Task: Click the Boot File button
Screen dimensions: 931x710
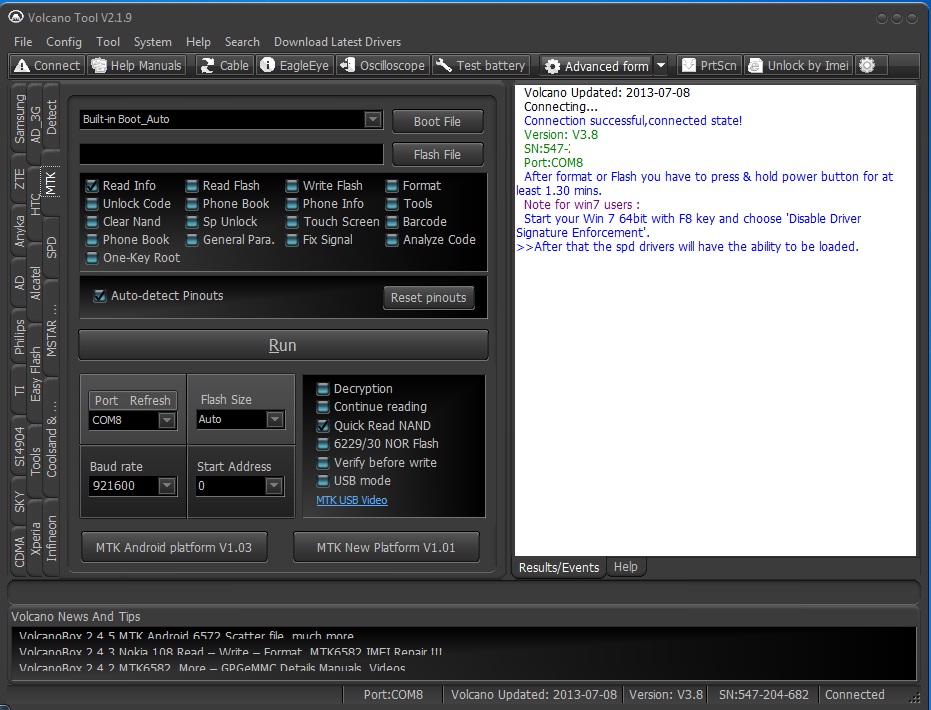Action: 438,121
